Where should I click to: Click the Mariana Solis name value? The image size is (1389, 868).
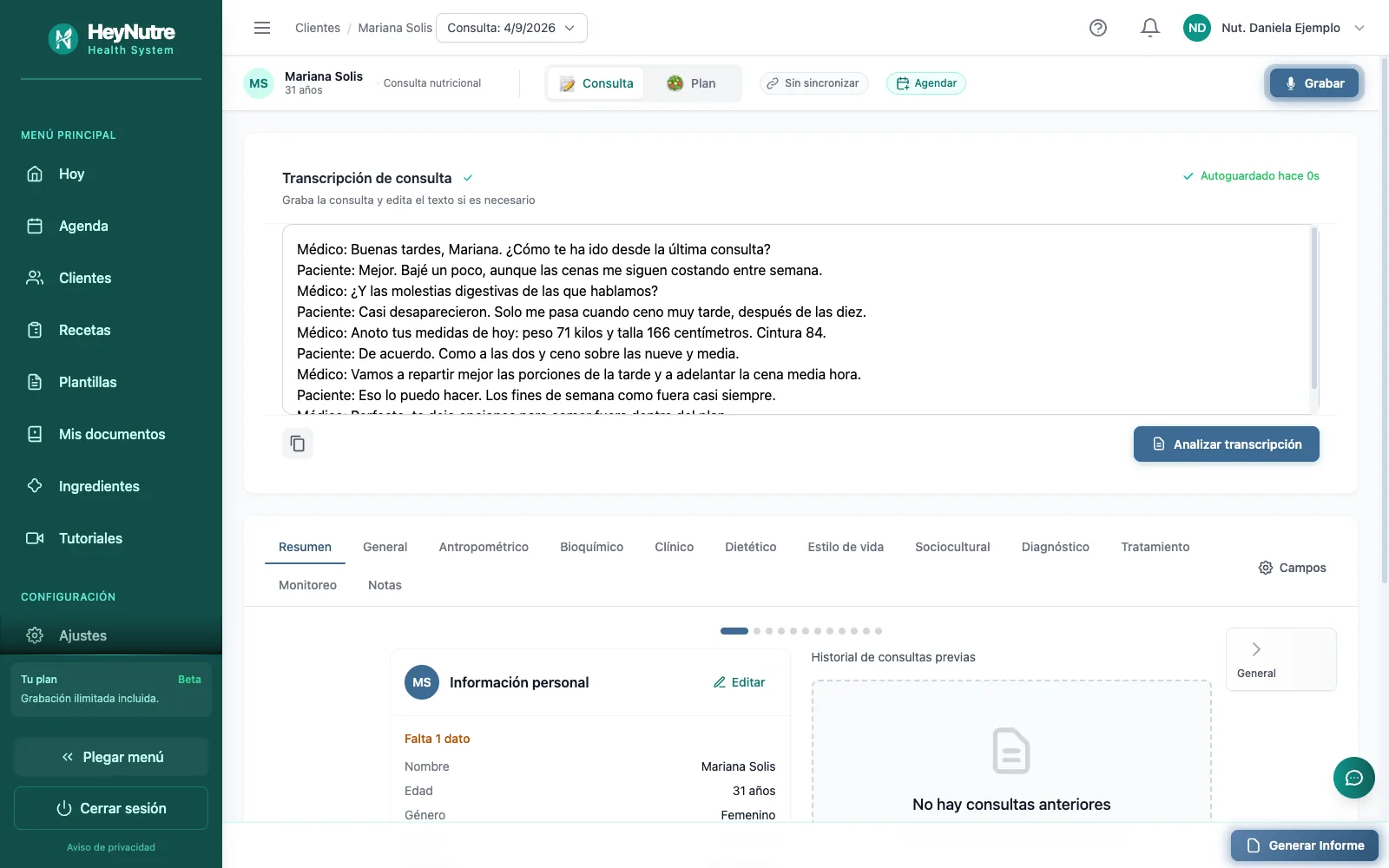739,766
